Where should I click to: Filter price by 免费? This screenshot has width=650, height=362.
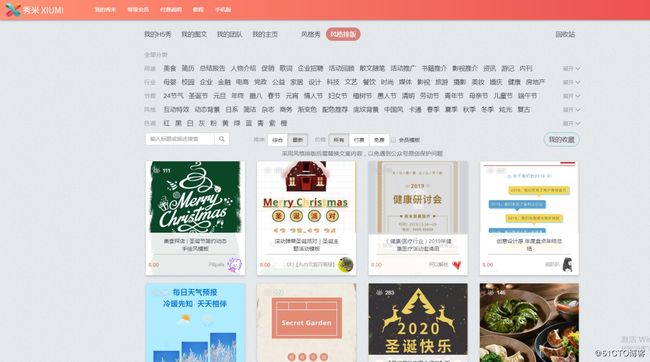coord(379,140)
